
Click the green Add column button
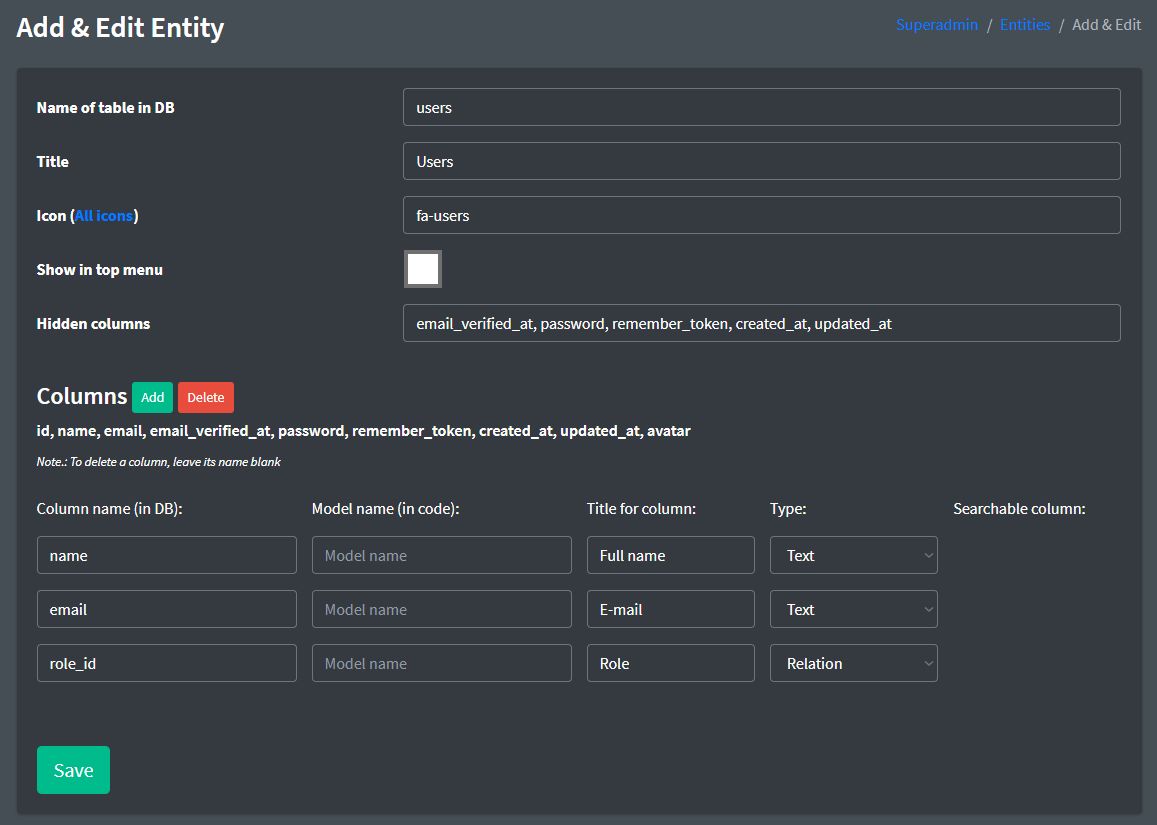pos(152,397)
